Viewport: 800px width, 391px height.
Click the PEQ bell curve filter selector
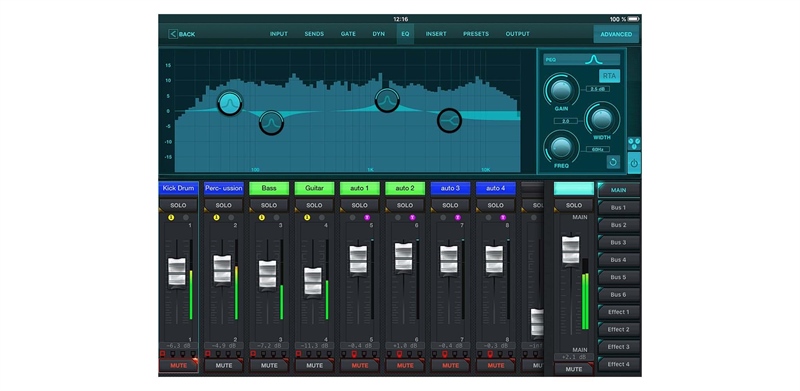pyautogui.click(x=582, y=60)
